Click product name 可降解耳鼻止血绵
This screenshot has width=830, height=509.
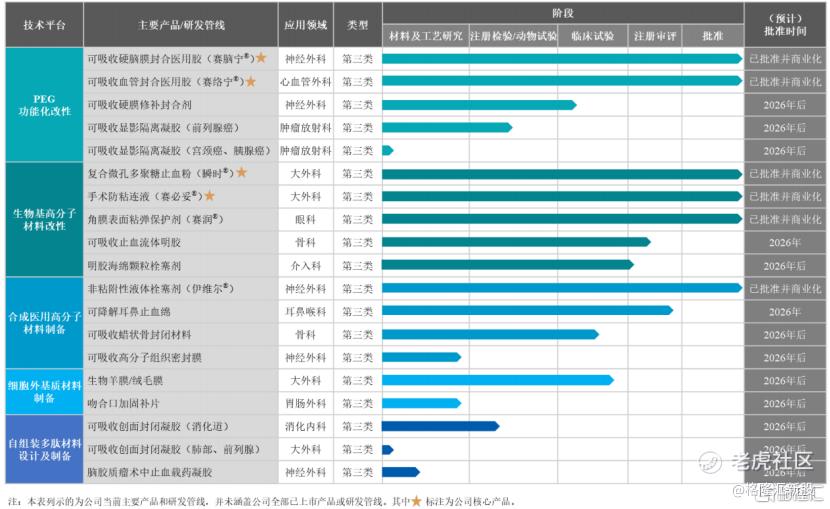[x=129, y=312]
